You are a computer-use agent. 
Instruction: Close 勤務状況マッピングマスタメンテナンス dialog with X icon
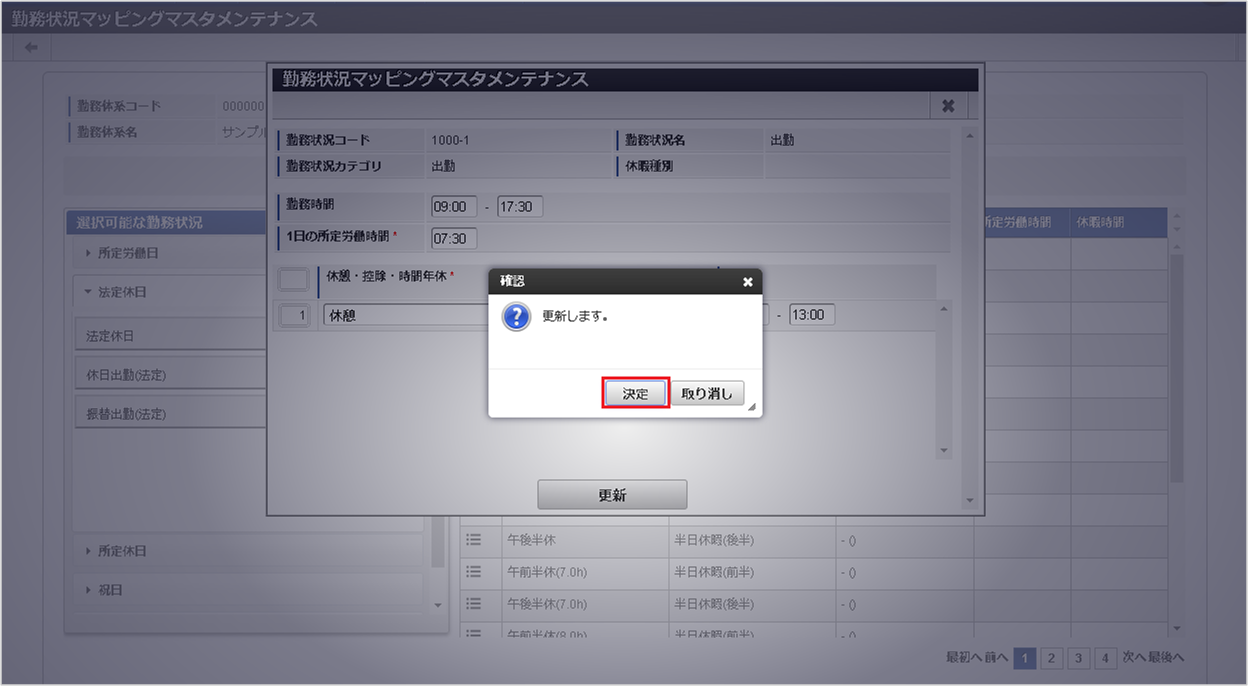[948, 105]
